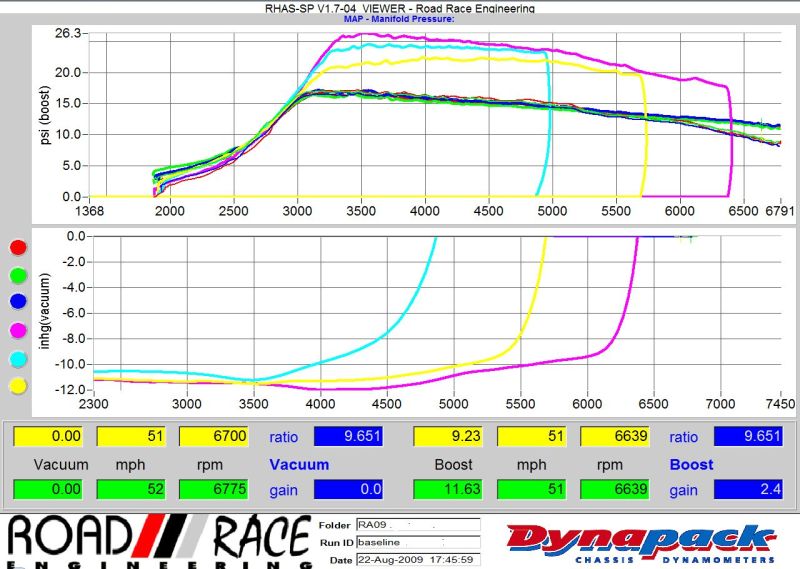Select the blue run indicator circle
800x569 pixels.
coord(16,301)
